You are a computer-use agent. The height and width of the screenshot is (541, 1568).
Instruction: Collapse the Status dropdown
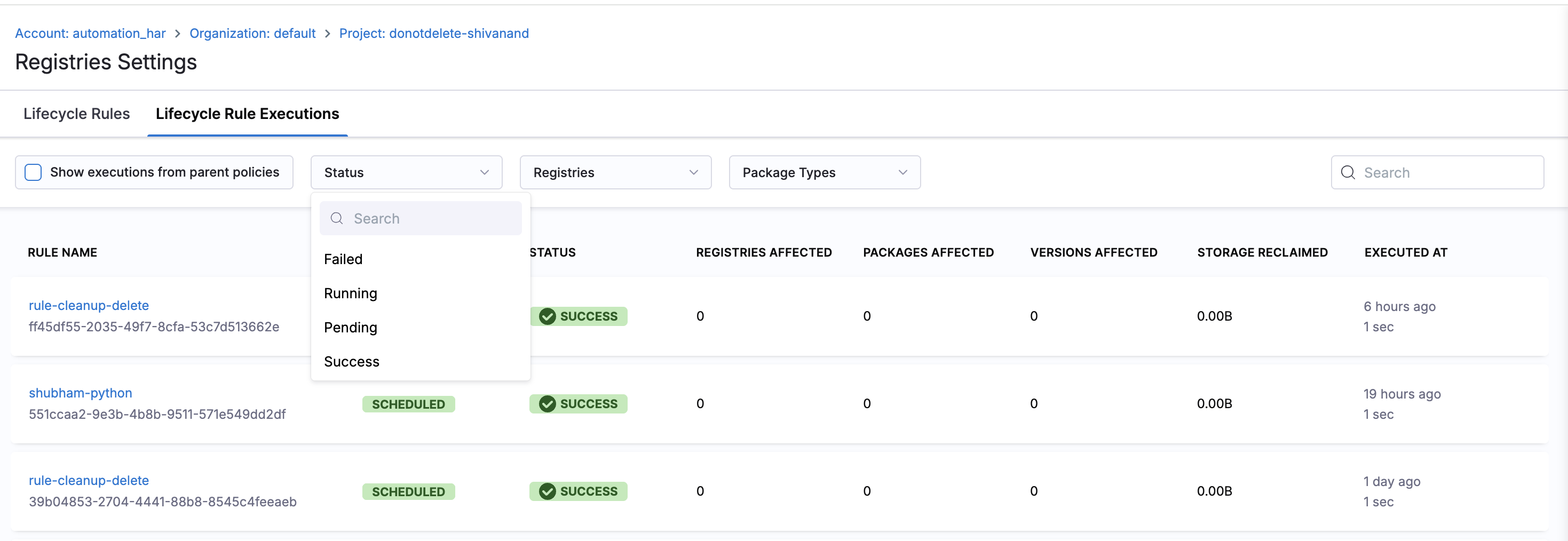coord(406,172)
